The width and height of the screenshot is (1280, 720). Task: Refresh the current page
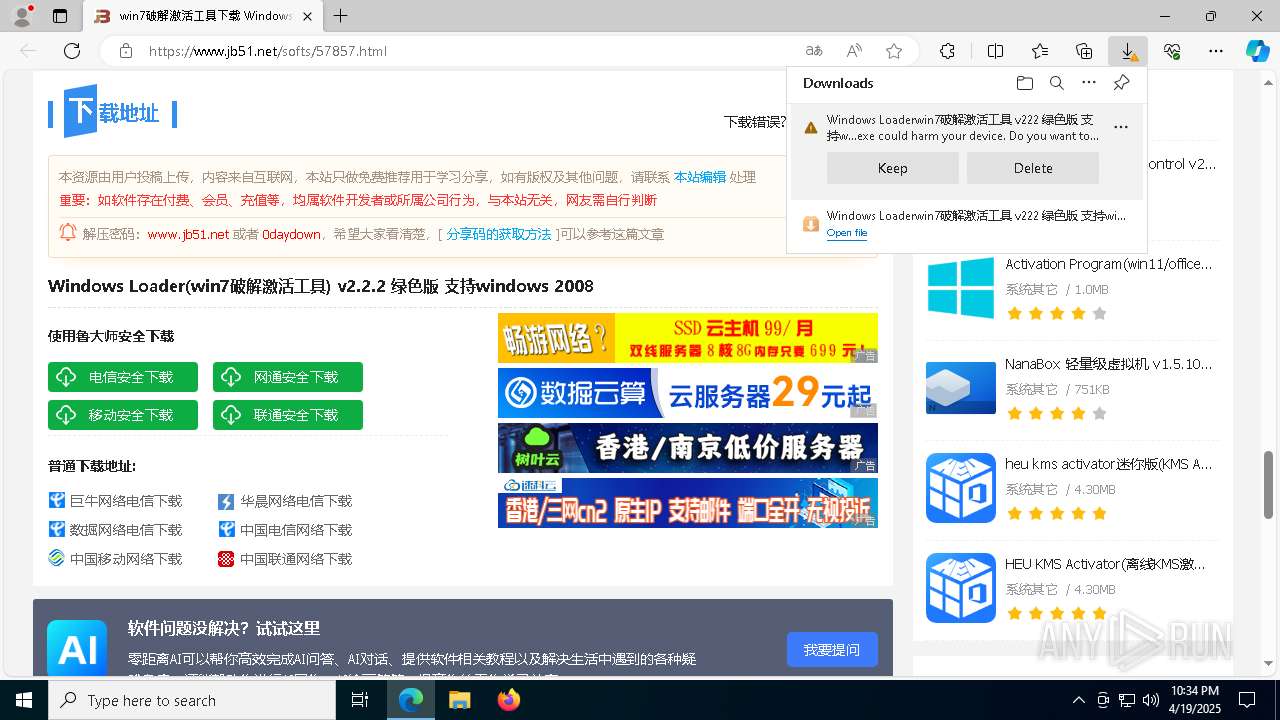coord(72,51)
